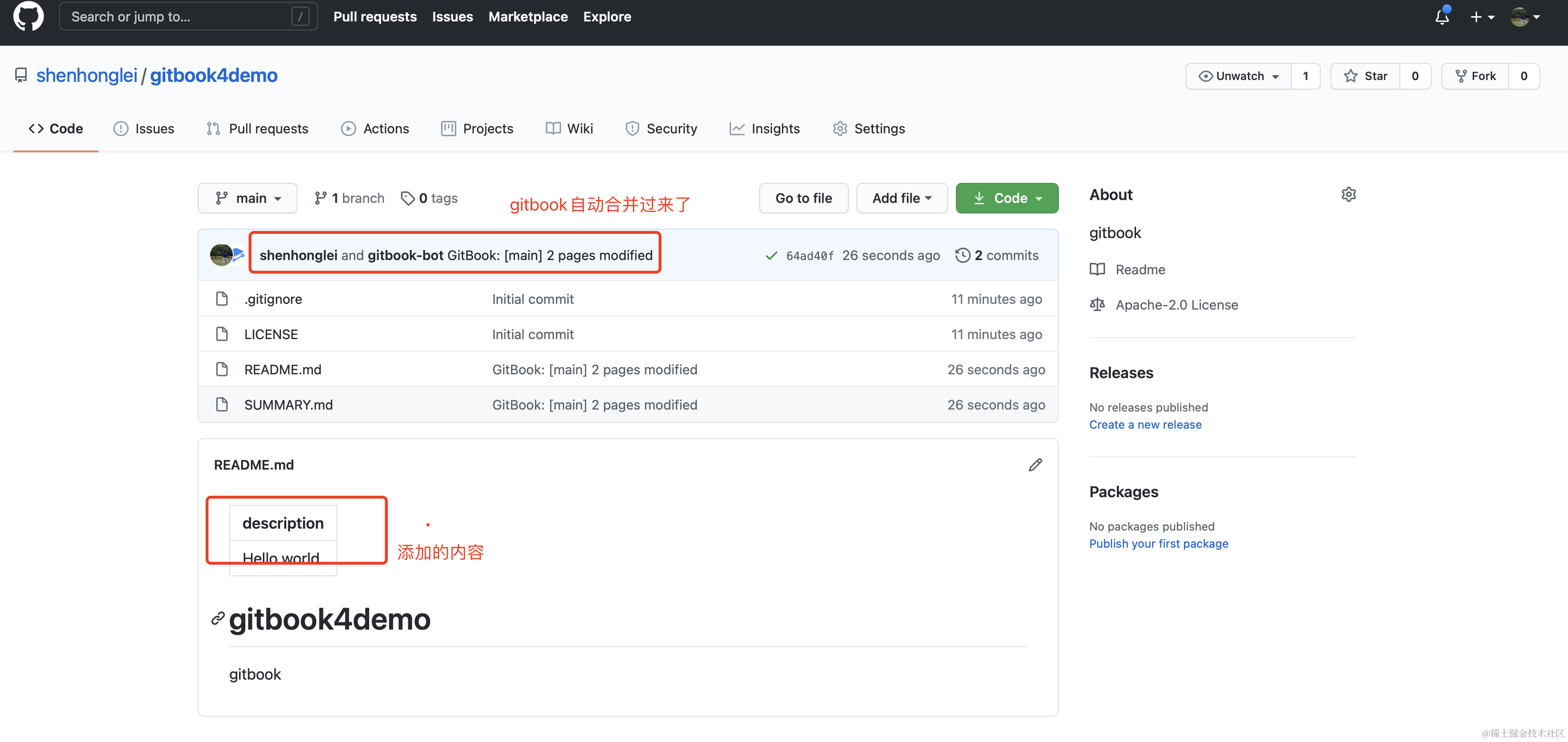Expand the Unwatch notifications dropdown
Screen dimensions: 1568x742
click(x=1238, y=76)
